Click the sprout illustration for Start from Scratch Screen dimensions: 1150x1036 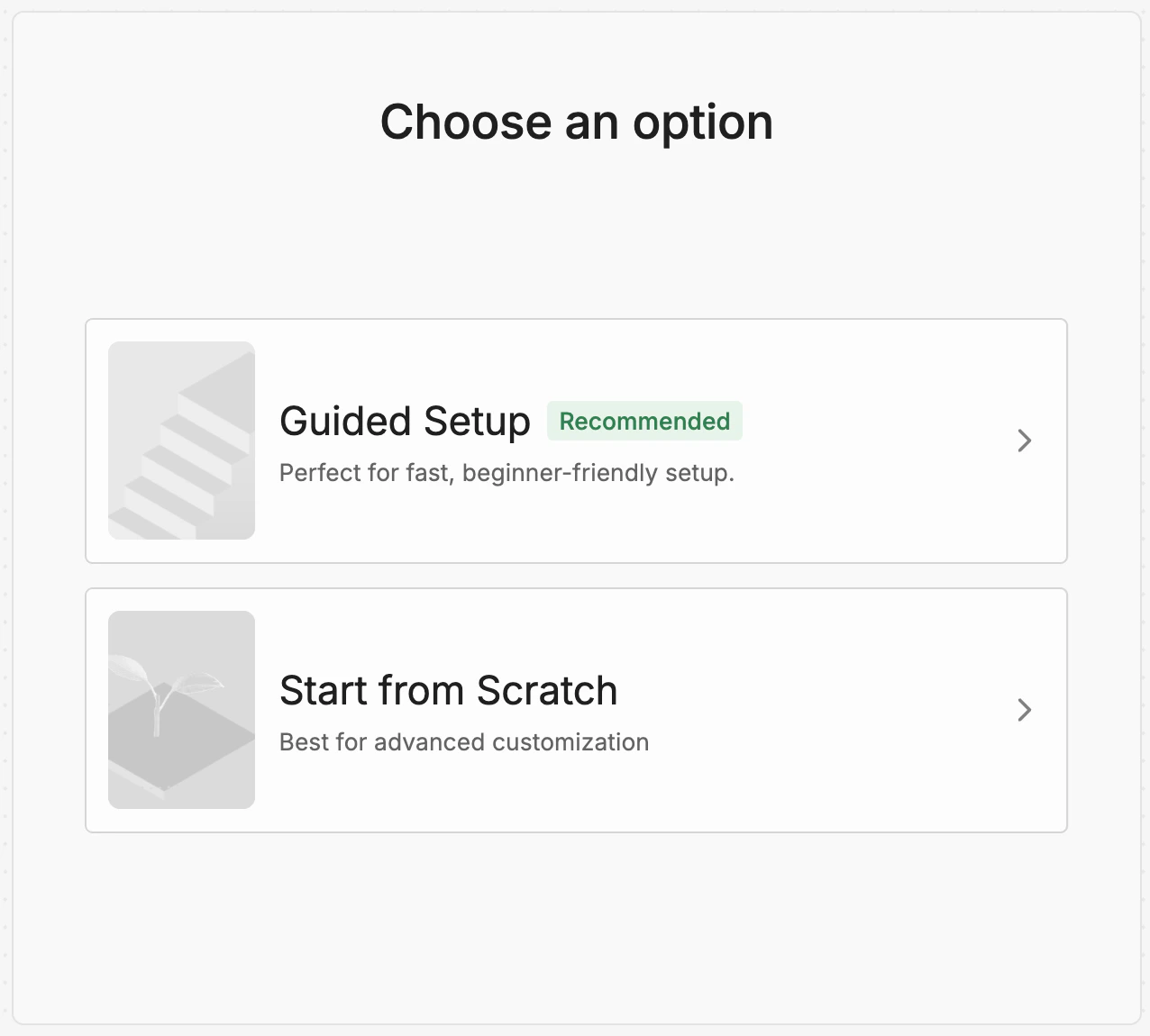click(x=180, y=710)
